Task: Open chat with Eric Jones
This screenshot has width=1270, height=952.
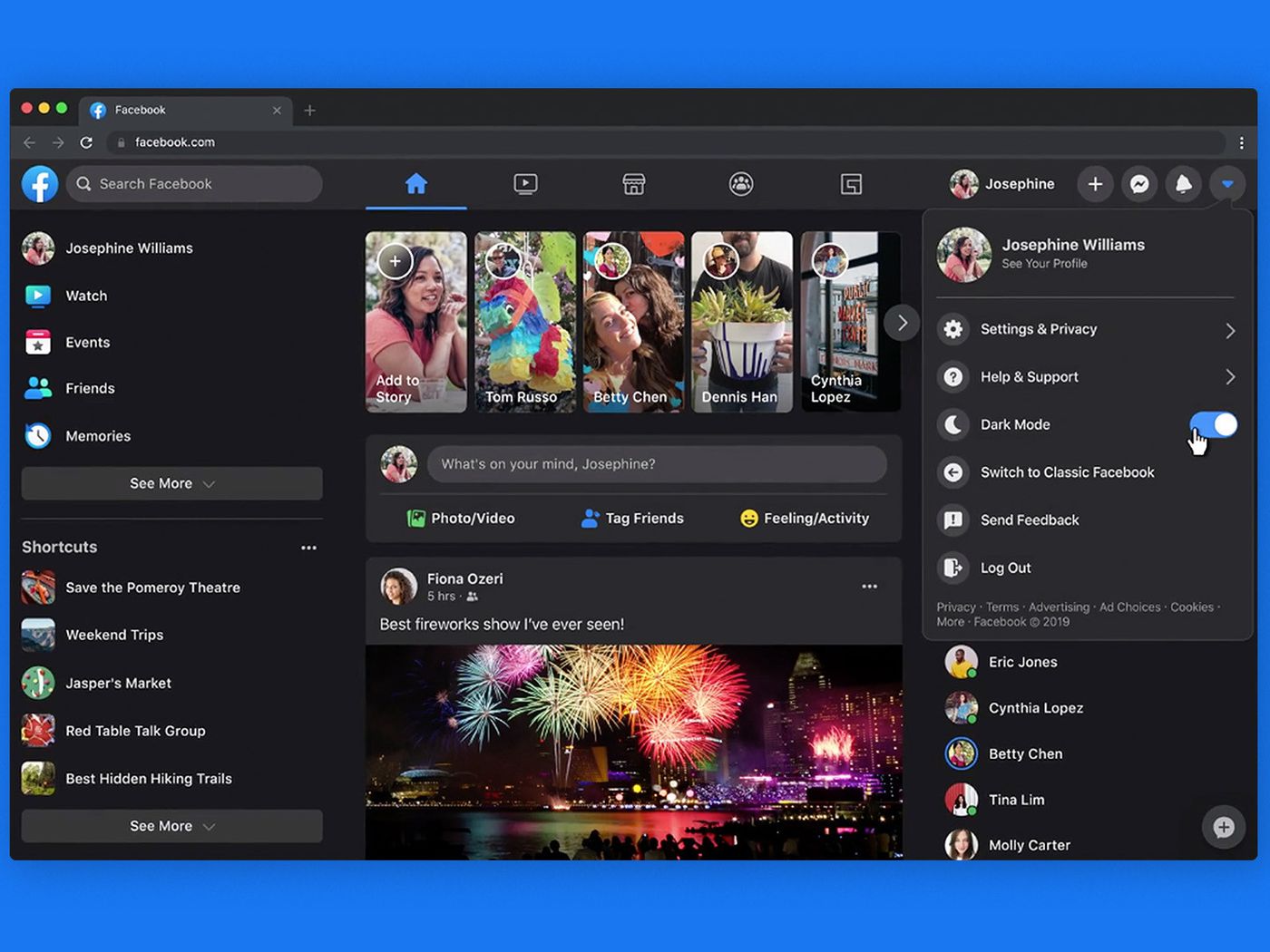Action: 1022,662
